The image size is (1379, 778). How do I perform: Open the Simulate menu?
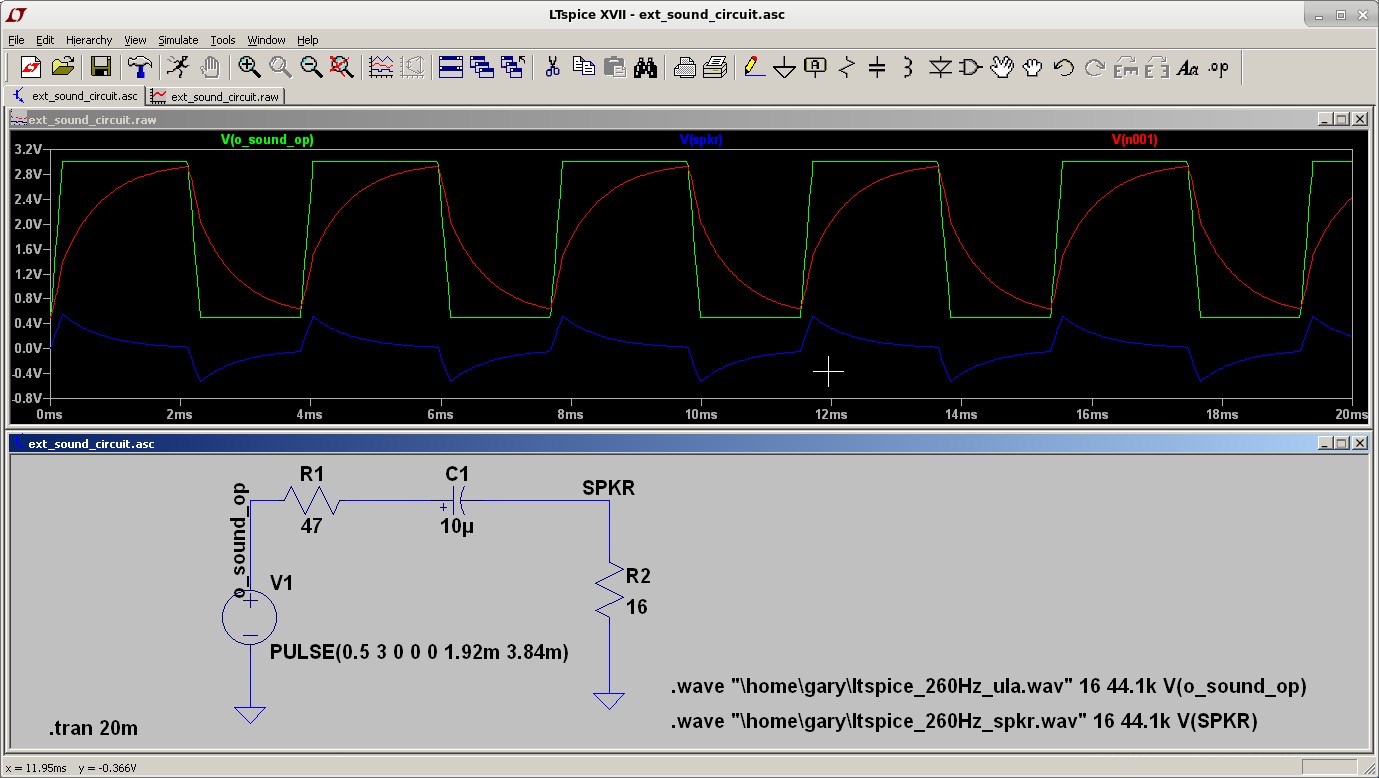click(178, 40)
